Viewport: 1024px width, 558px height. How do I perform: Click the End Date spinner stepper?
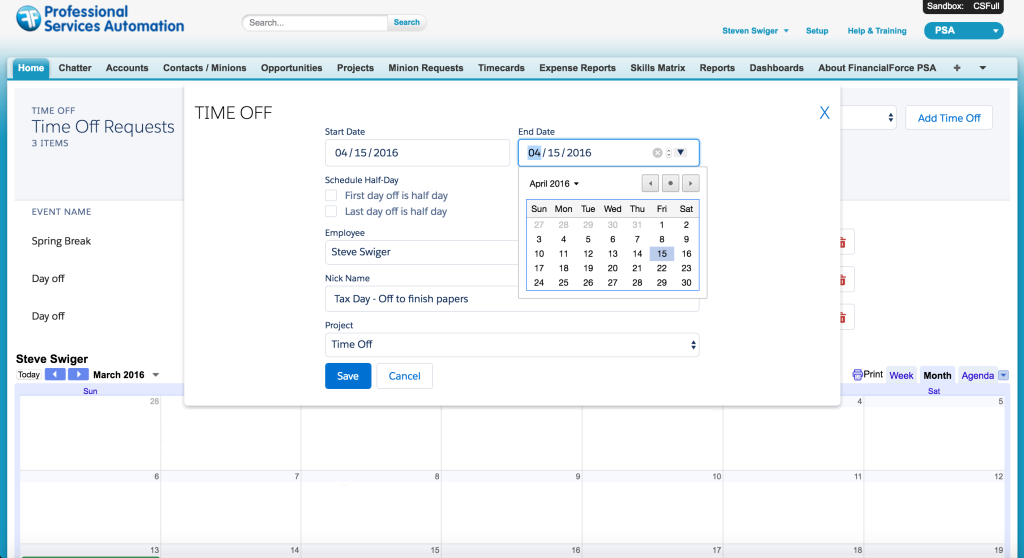(669, 153)
